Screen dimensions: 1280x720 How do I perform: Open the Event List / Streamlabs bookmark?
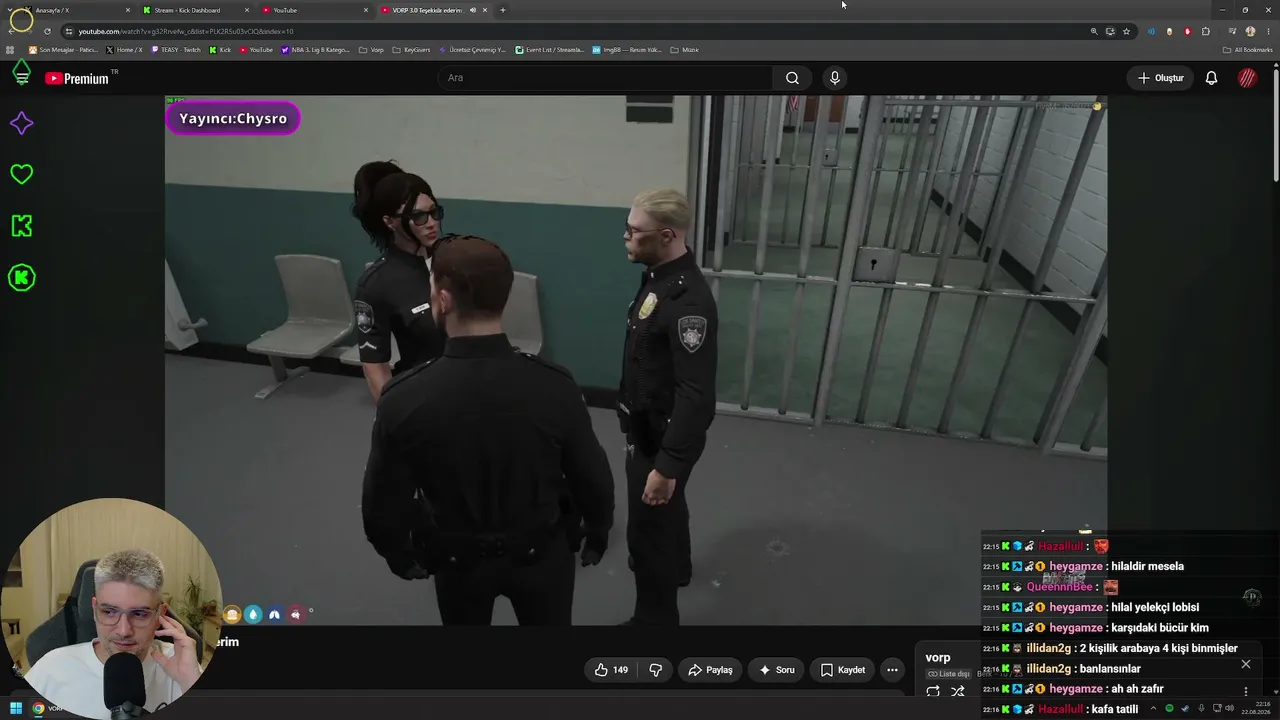pyautogui.click(x=549, y=50)
